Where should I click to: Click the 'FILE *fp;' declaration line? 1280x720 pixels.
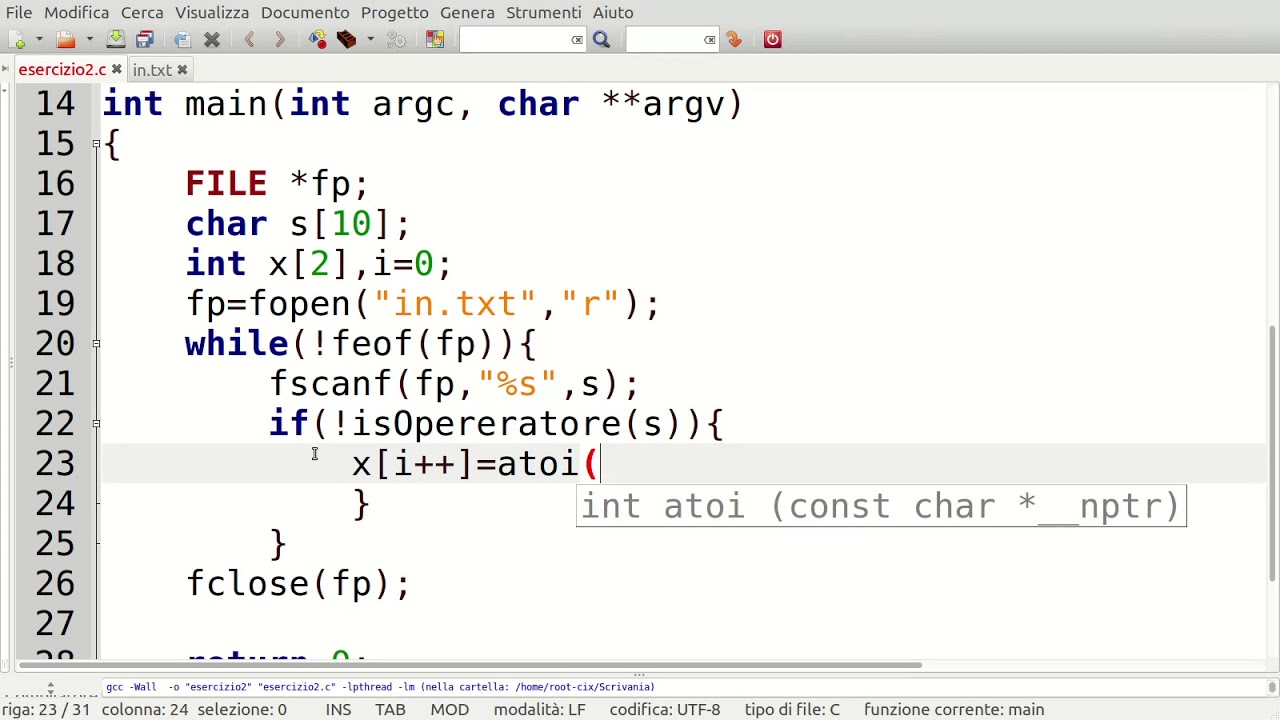tap(277, 184)
